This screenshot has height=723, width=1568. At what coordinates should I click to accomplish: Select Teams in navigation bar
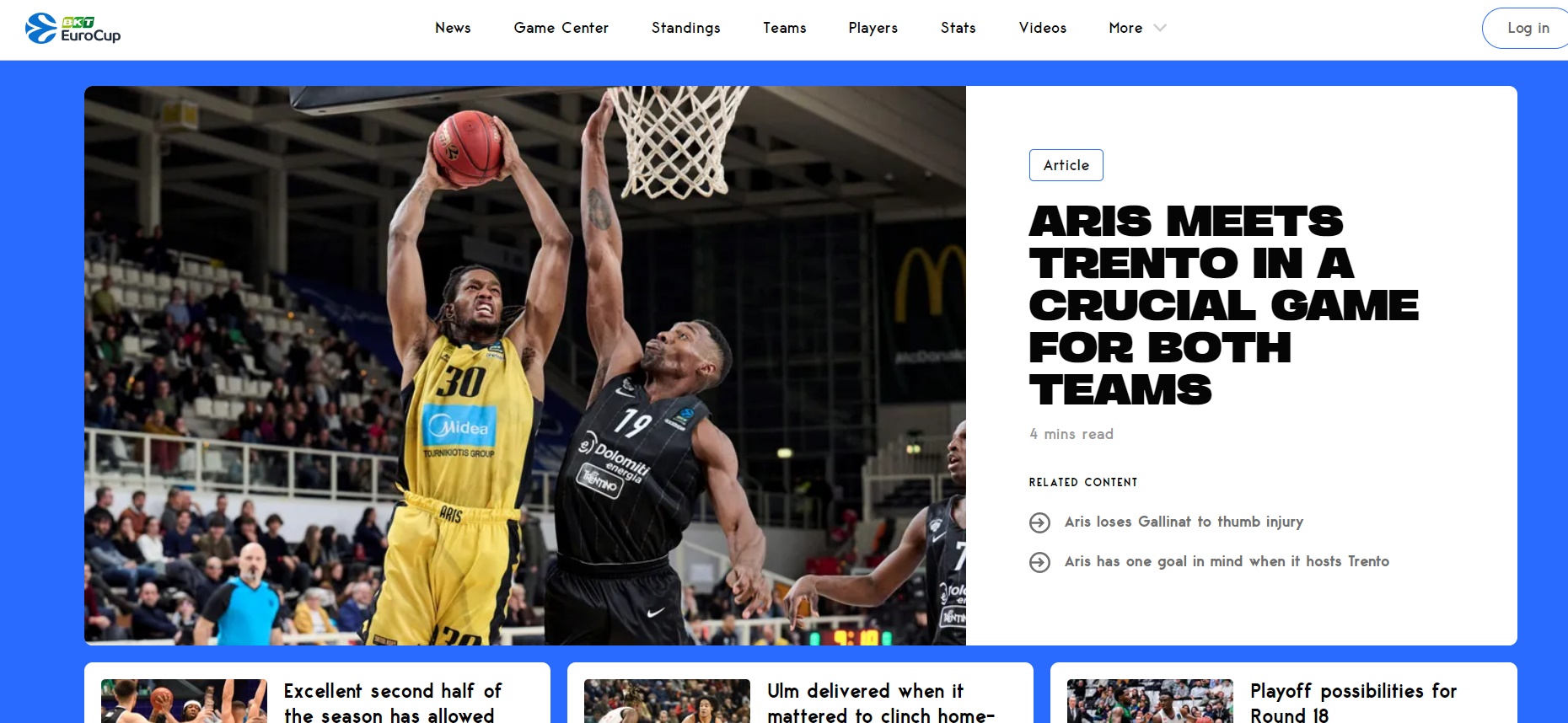pos(784,28)
